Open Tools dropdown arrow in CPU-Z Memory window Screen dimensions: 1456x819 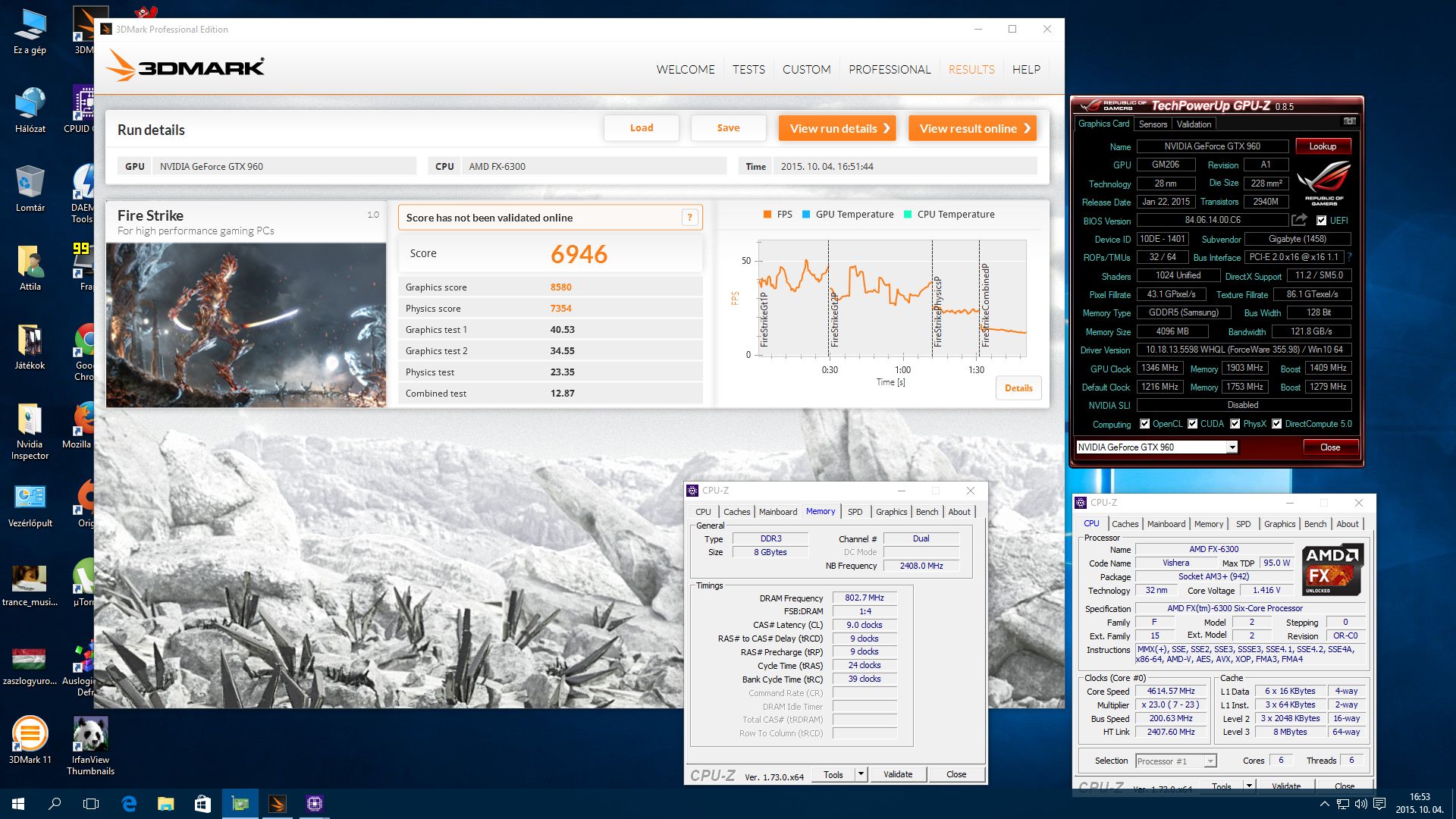[x=861, y=774]
